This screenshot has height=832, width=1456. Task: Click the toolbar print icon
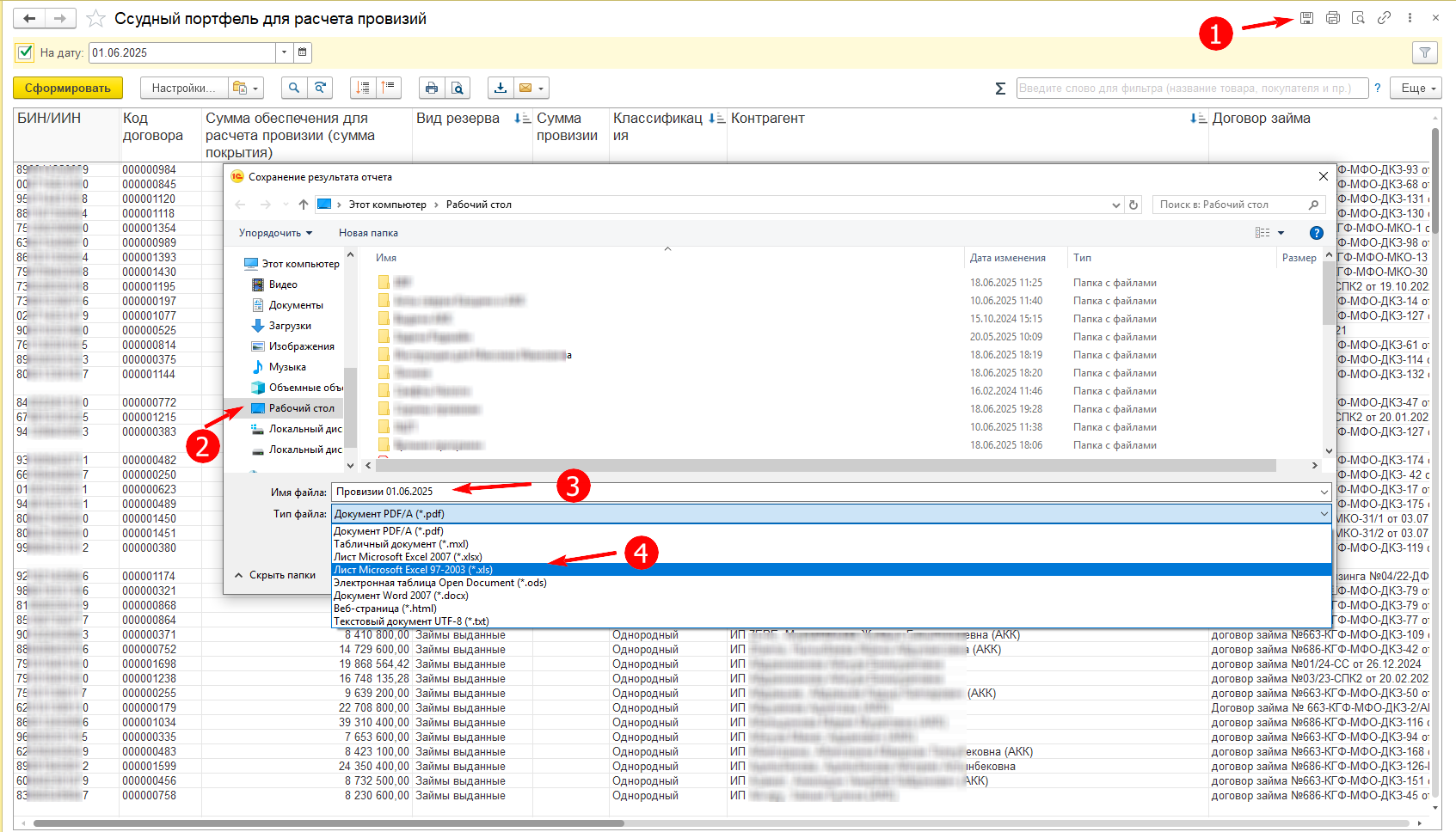432,88
